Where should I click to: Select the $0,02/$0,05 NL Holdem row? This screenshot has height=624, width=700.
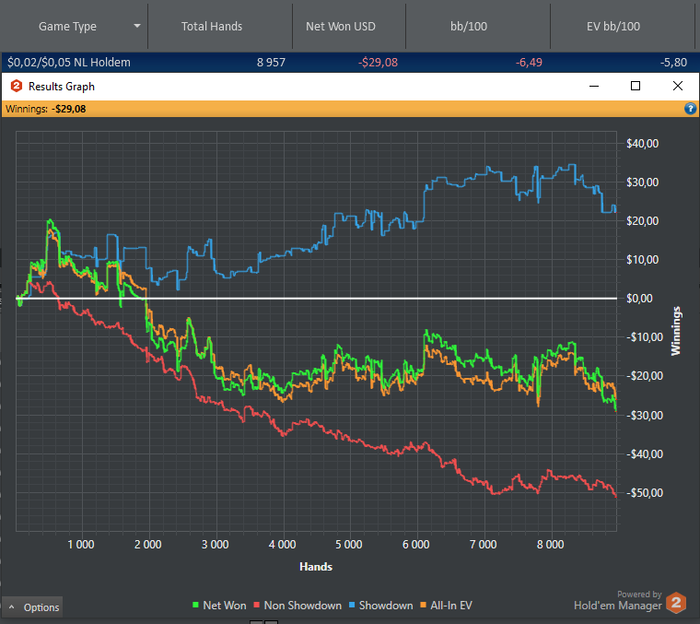click(x=350, y=62)
